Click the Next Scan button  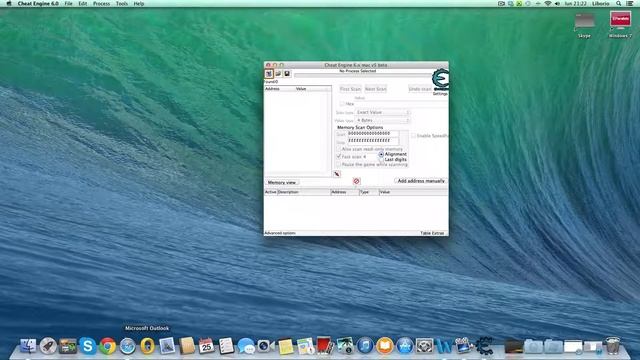[376, 89]
